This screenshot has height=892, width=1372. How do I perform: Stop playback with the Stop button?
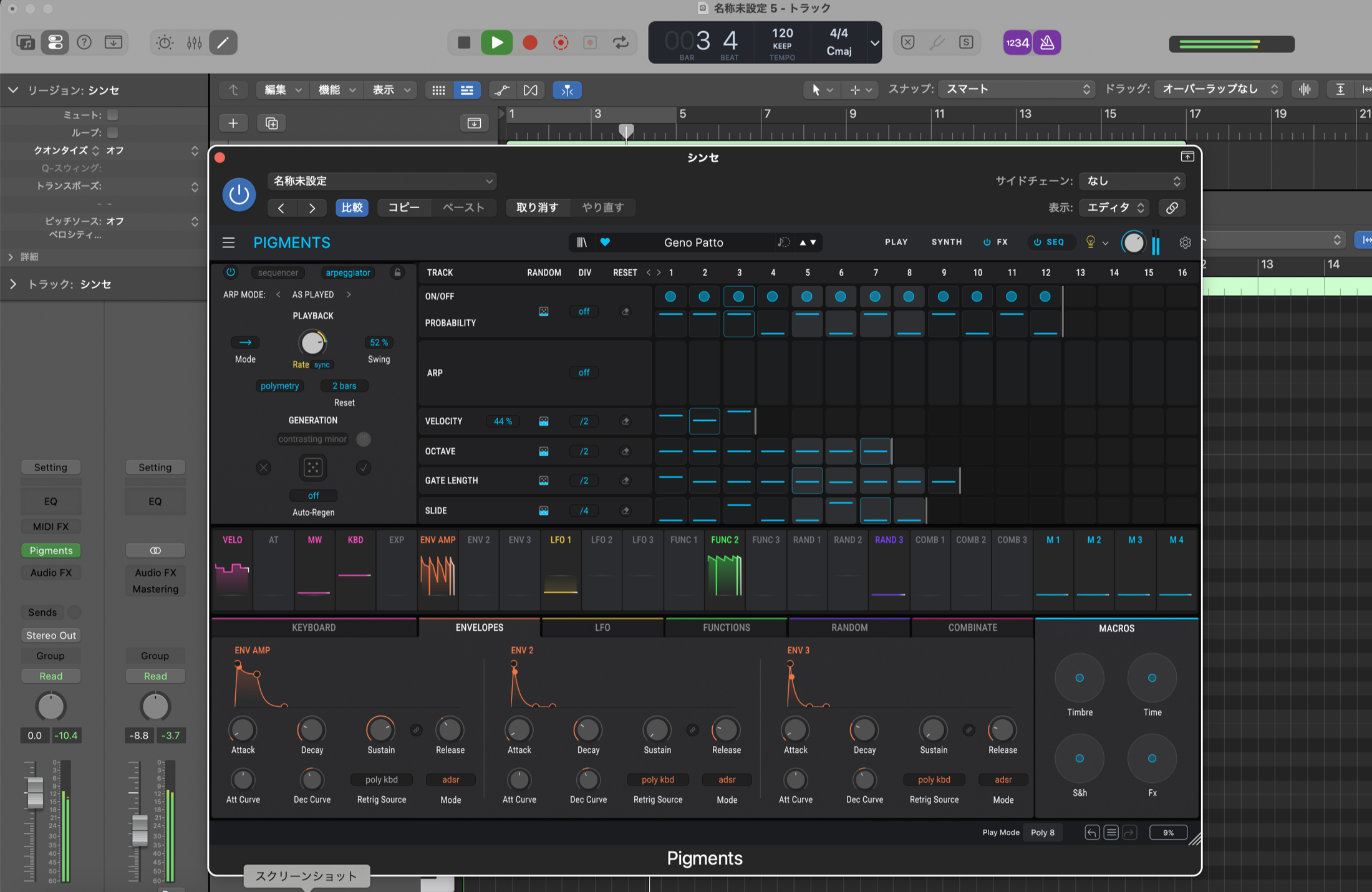(x=464, y=42)
